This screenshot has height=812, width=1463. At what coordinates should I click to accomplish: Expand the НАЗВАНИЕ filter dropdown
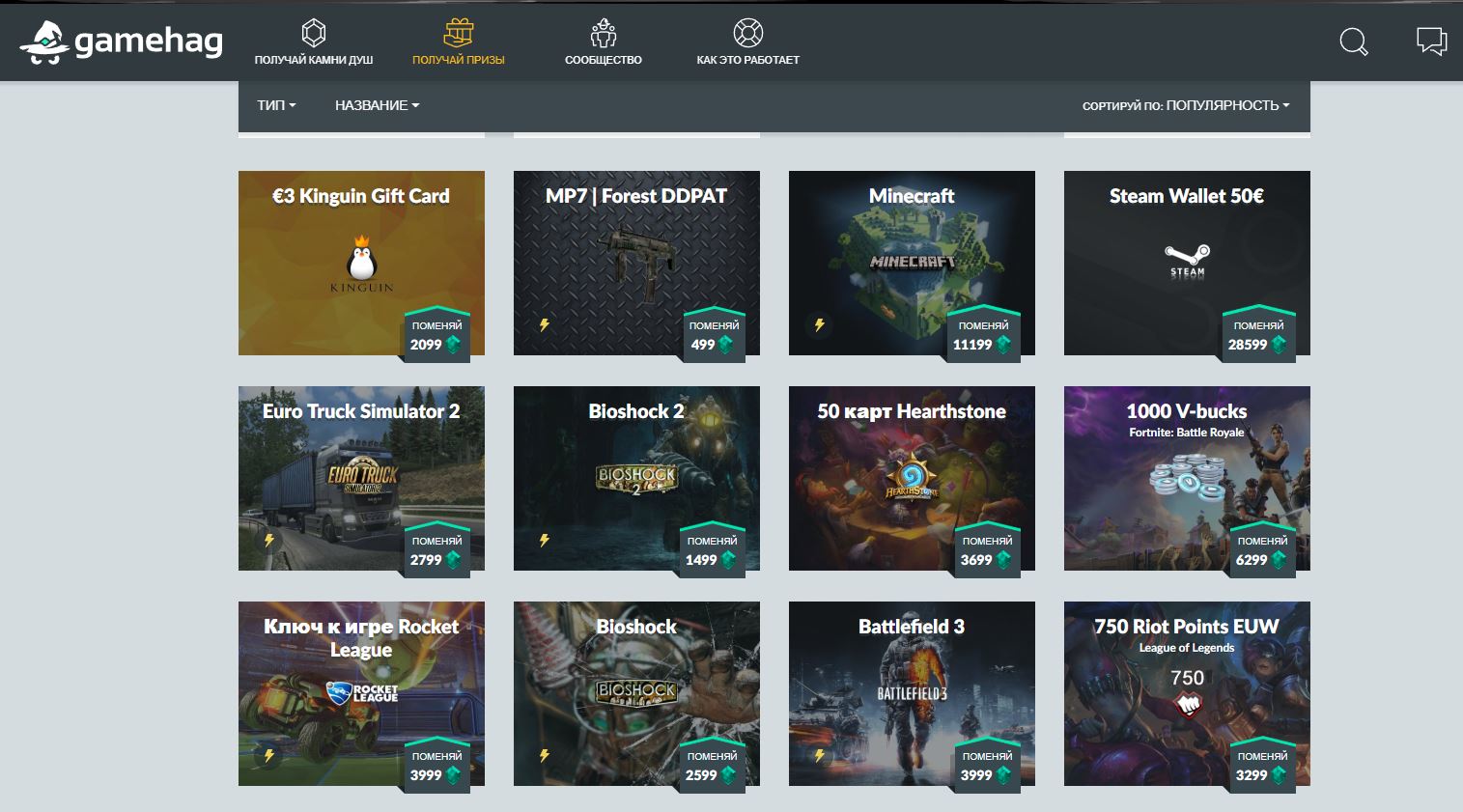tap(378, 105)
